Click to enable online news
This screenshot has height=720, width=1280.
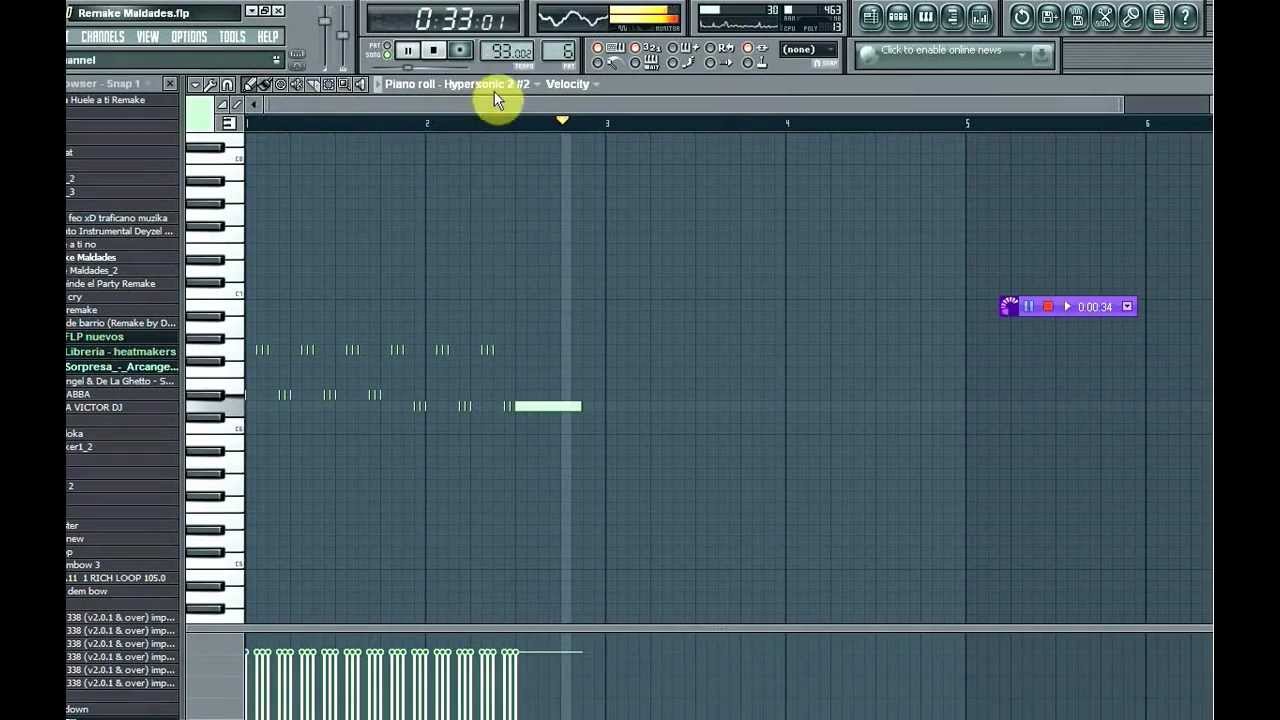[941, 50]
